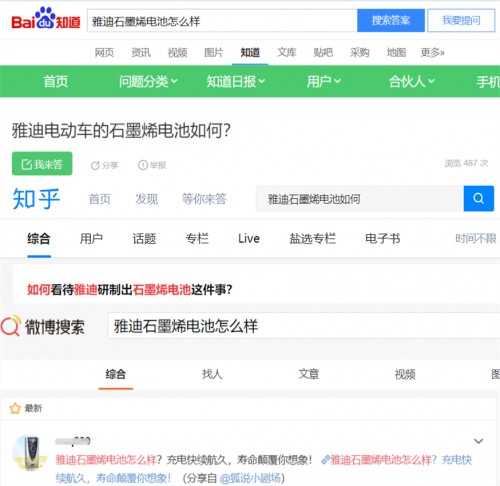Focus the Weibo search input field

tap(303, 326)
